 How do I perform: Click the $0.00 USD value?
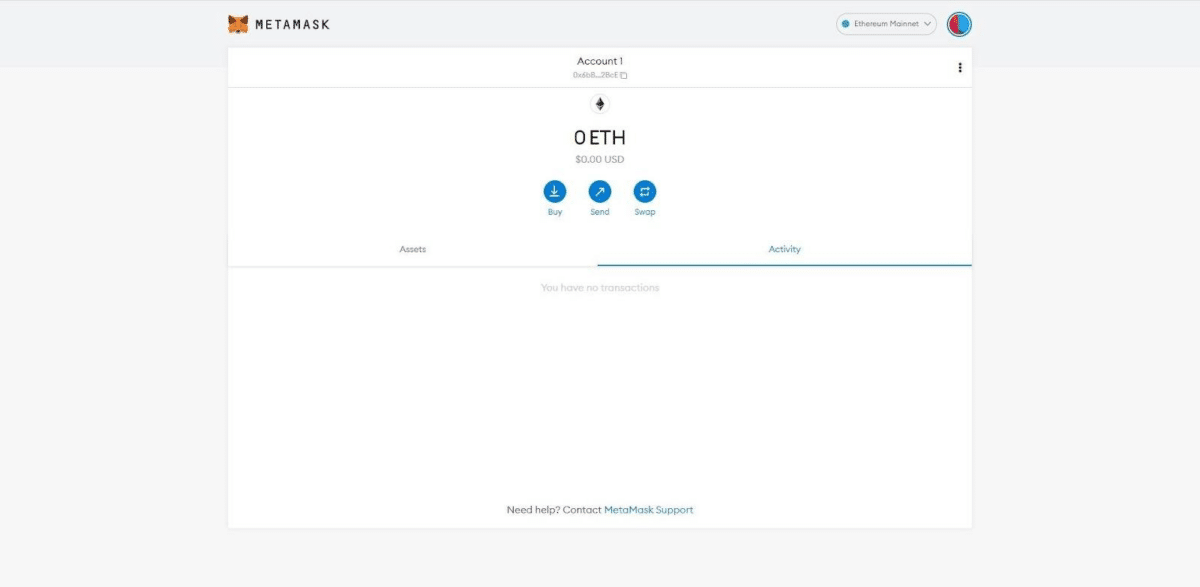(x=600, y=159)
